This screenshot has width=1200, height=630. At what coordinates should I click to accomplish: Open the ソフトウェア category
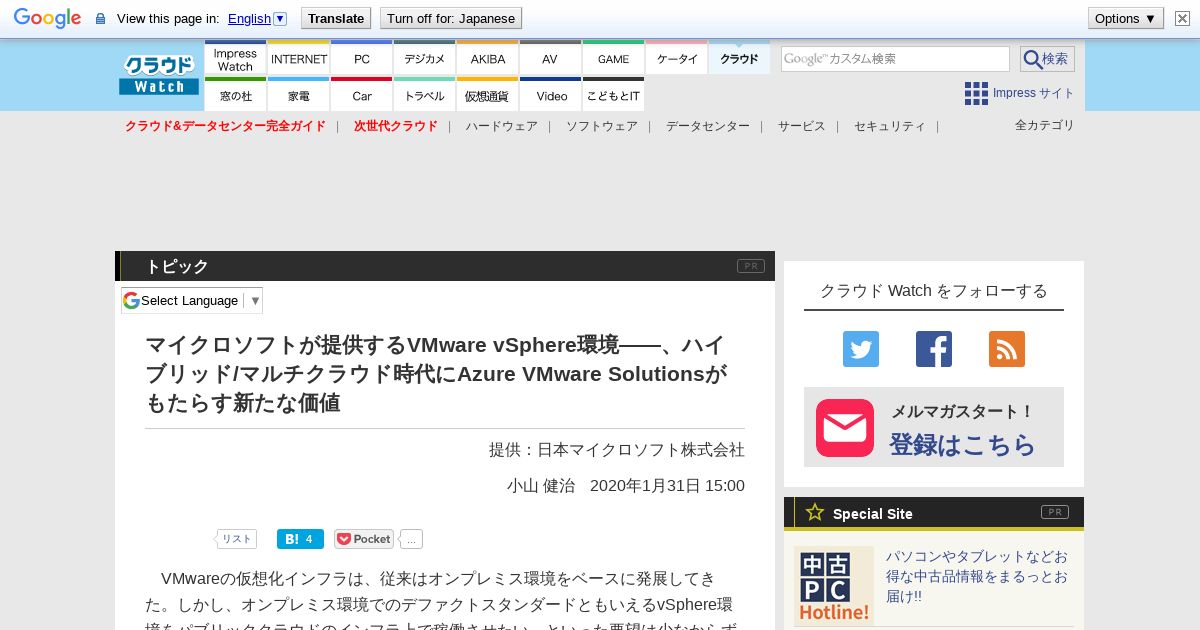coord(602,126)
